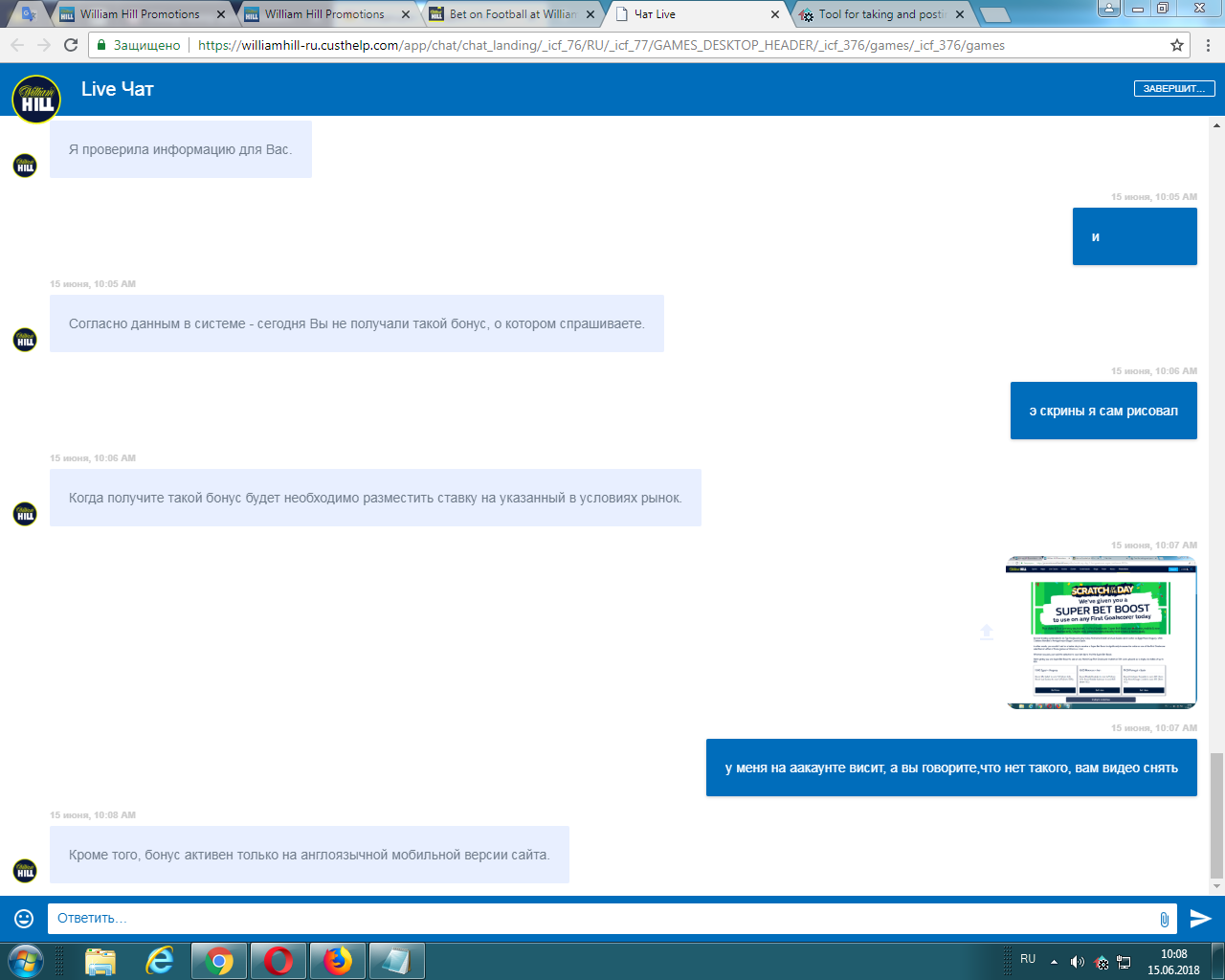Open File Explorer from the taskbar
The width and height of the screenshot is (1225, 980).
click(100, 961)
